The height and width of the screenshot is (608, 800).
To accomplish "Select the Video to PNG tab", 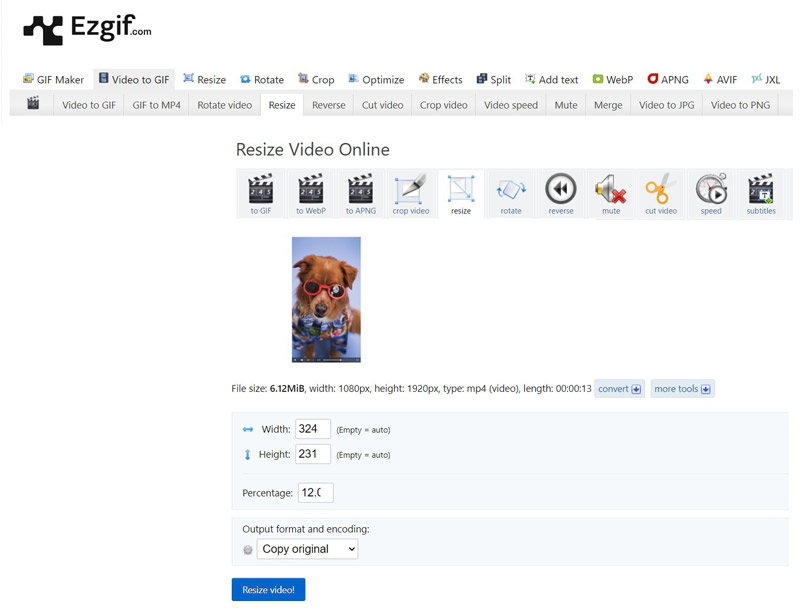I will (x=740, y=105).
